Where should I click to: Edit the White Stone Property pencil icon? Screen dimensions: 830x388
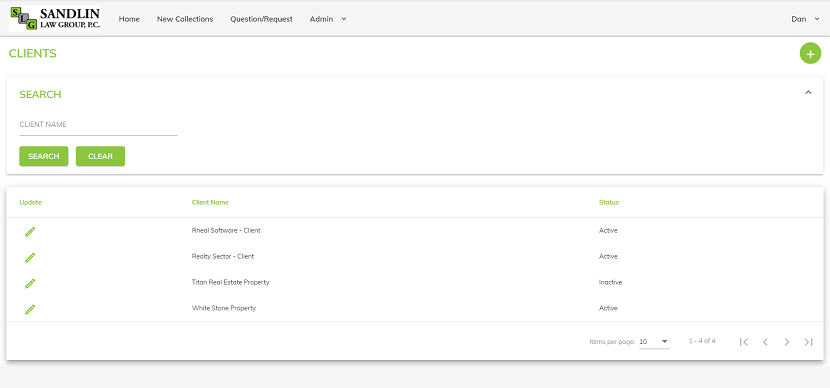pyautogui.click(x=30, y=309)
